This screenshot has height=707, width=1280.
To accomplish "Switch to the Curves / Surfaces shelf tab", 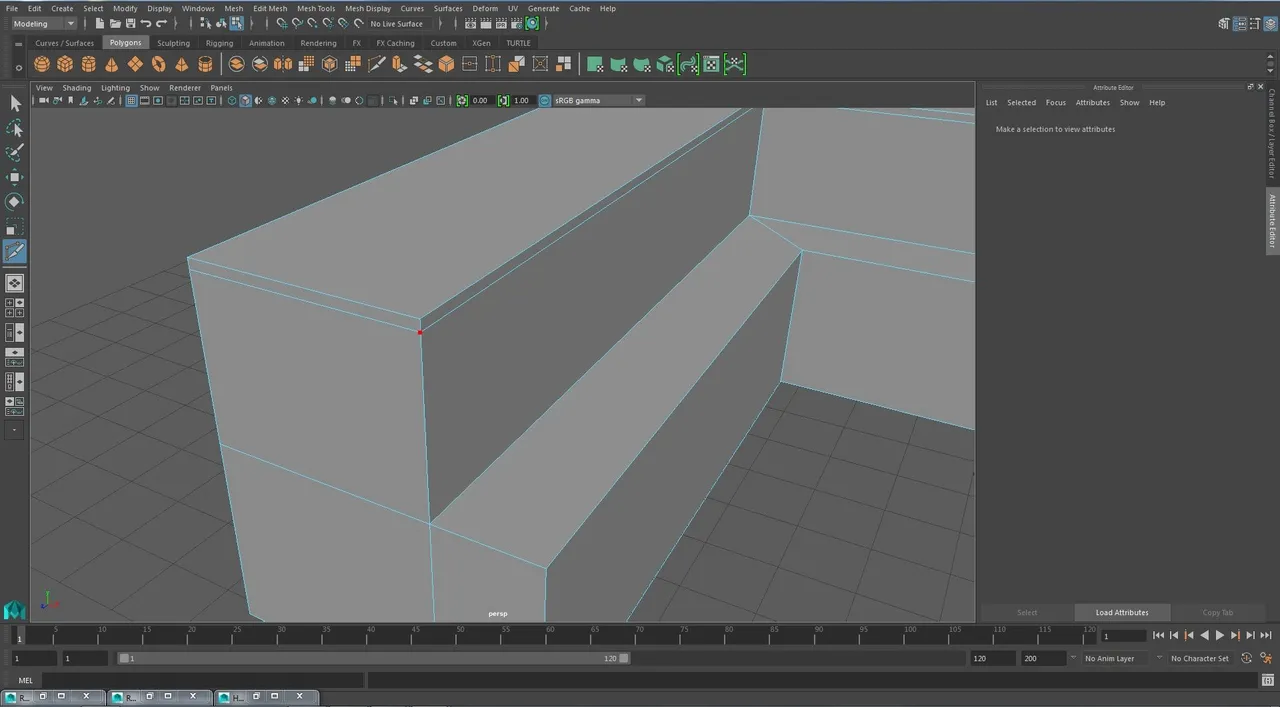I will pyautogui.click(x=64, y=43).
